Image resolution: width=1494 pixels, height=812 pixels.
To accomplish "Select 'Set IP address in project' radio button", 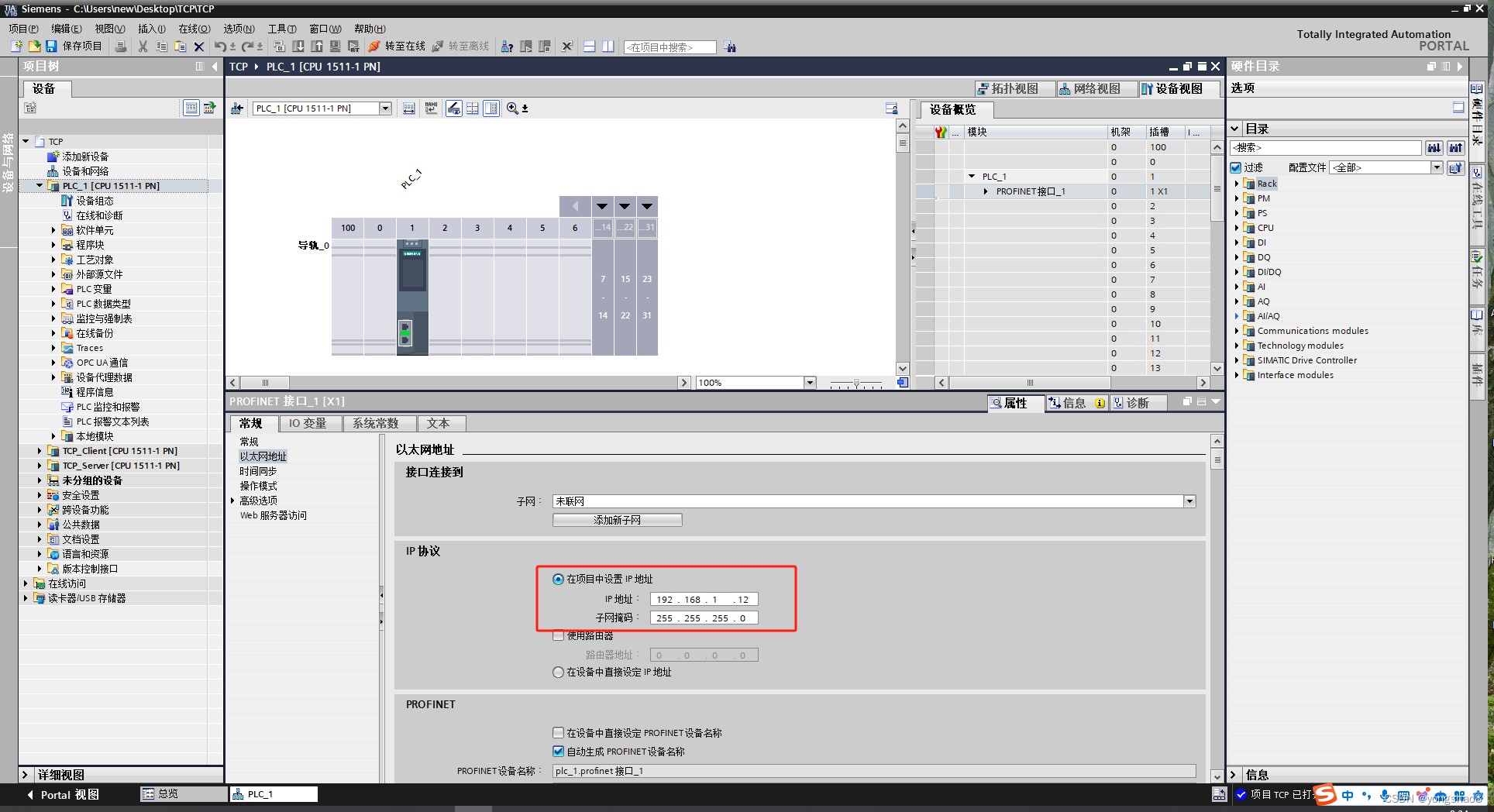I will click(558, 579).
